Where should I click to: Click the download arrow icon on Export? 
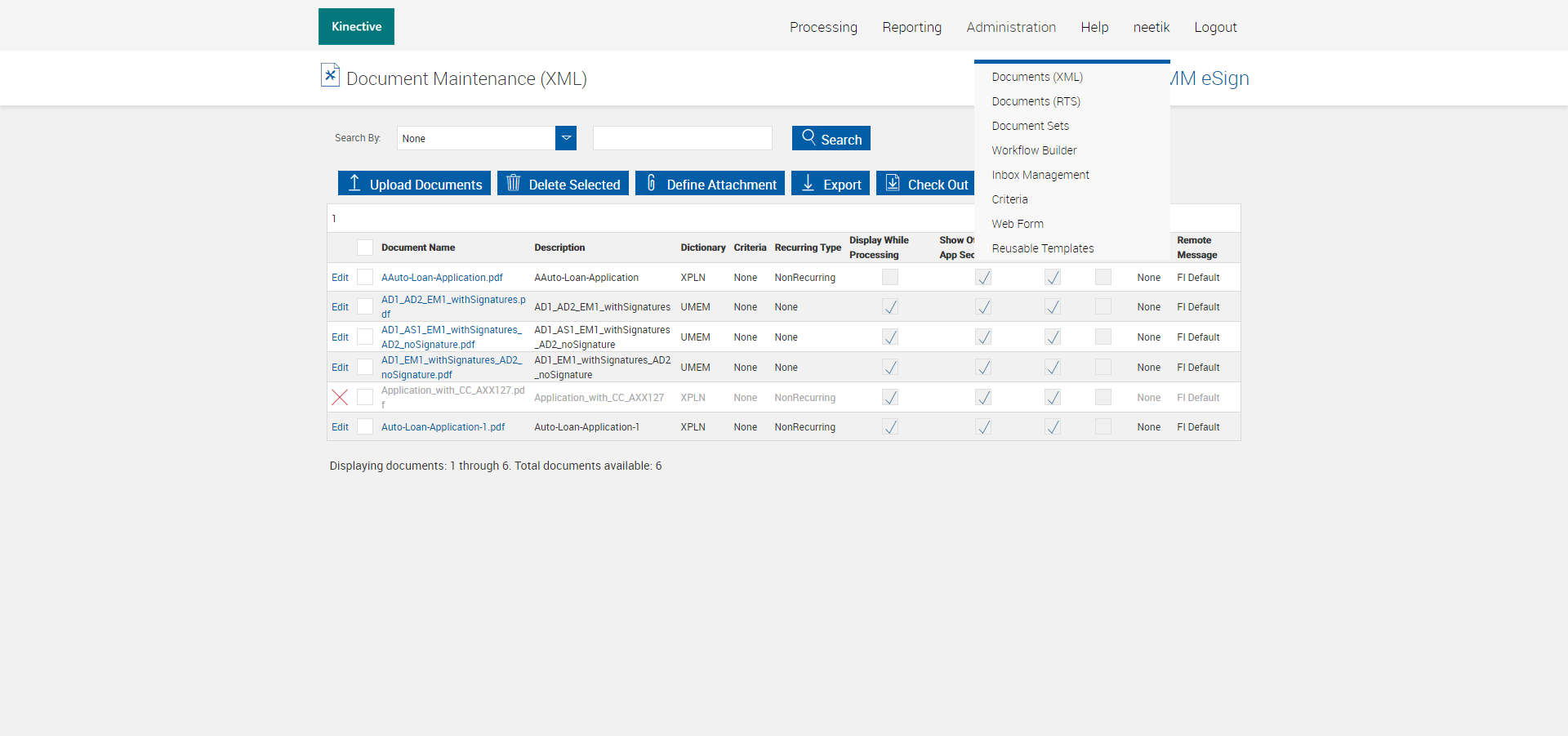click(808, 183)
